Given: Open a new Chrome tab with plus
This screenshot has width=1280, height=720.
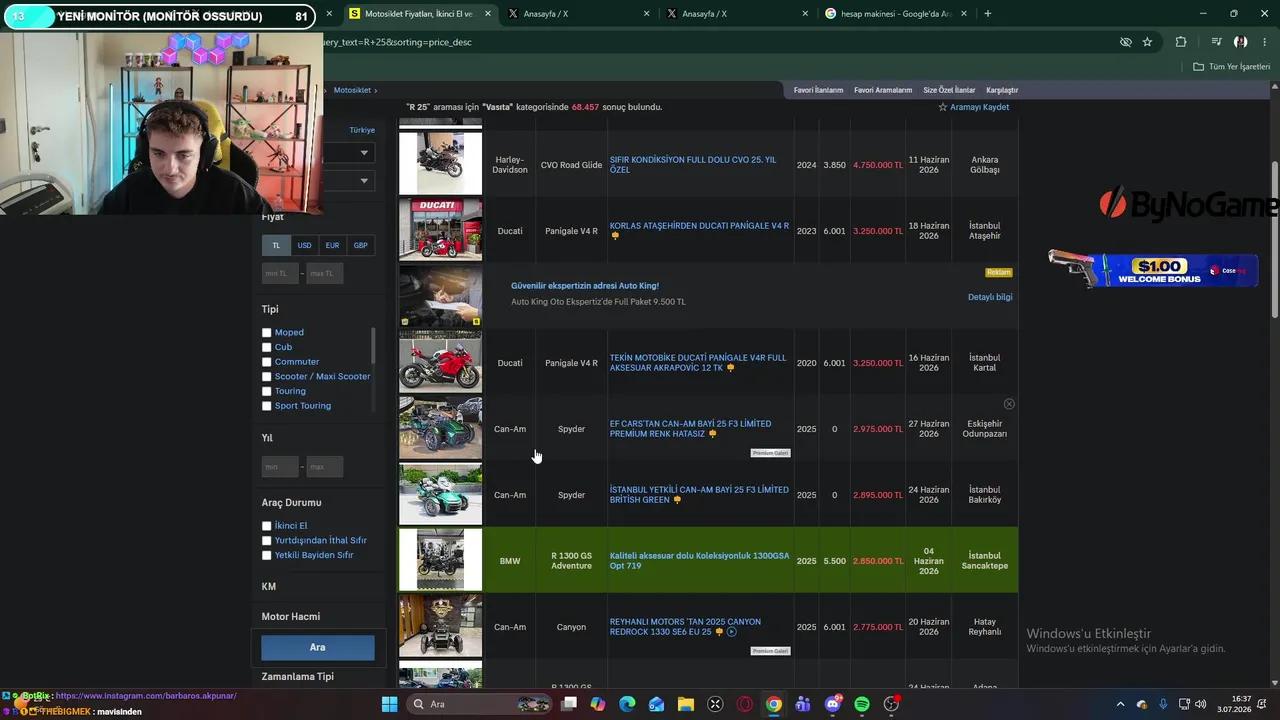Looking at the screenshot, I should (x=987, y=14).
